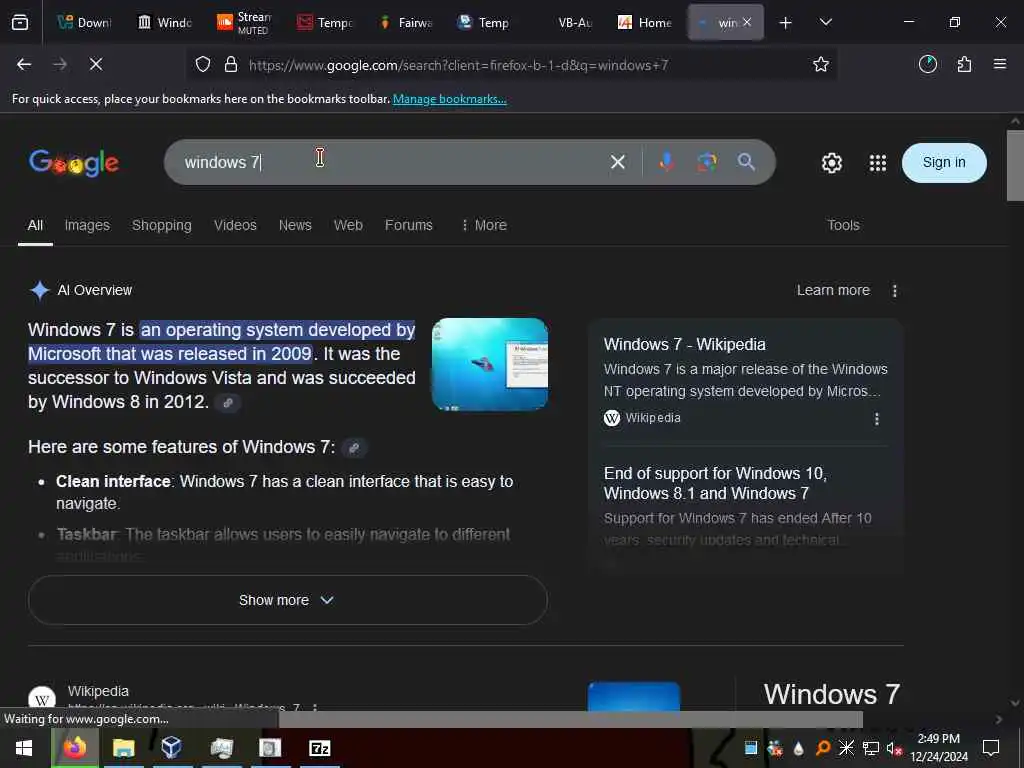1024x768 pixels.
Task: Open the Wikipedia search result below overview
Action: click(x=98, y=692)
